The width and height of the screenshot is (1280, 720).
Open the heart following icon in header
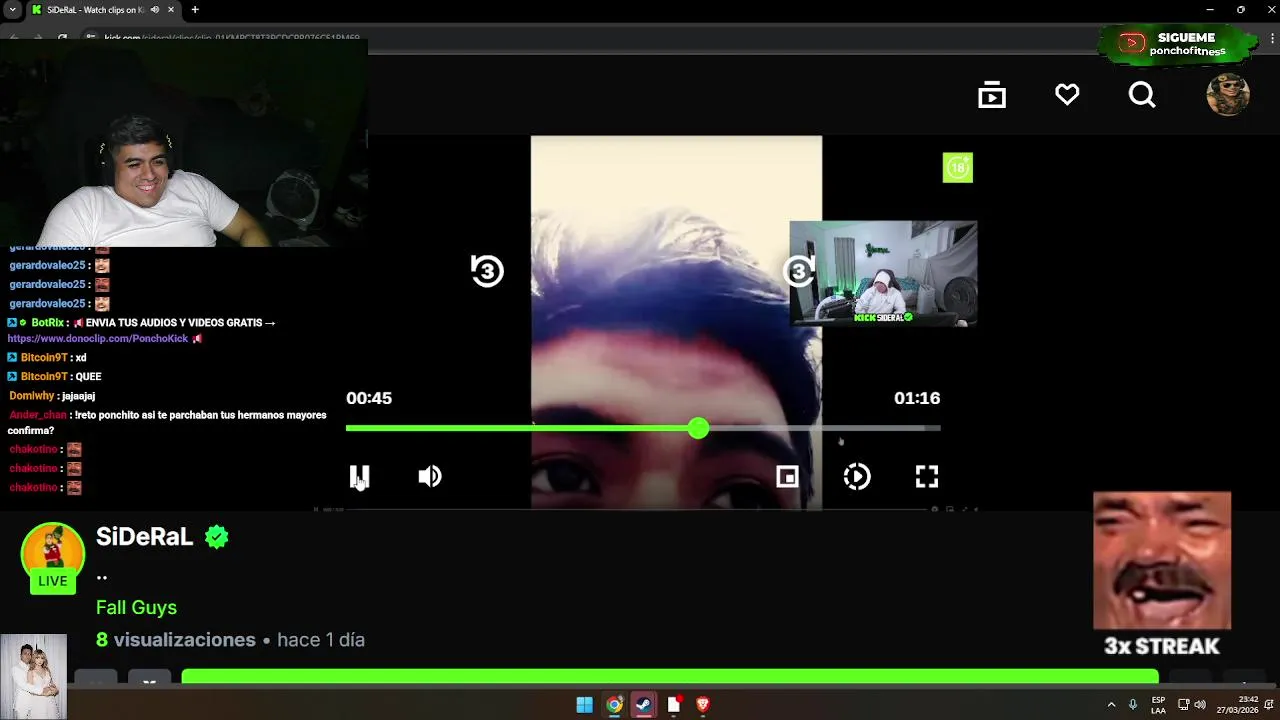coord(1067,95)
